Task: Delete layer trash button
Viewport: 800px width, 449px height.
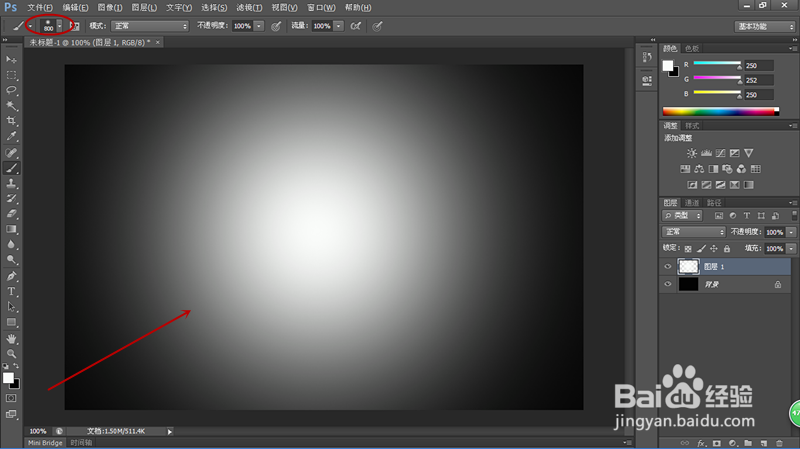Action: [x=779, y=443]
